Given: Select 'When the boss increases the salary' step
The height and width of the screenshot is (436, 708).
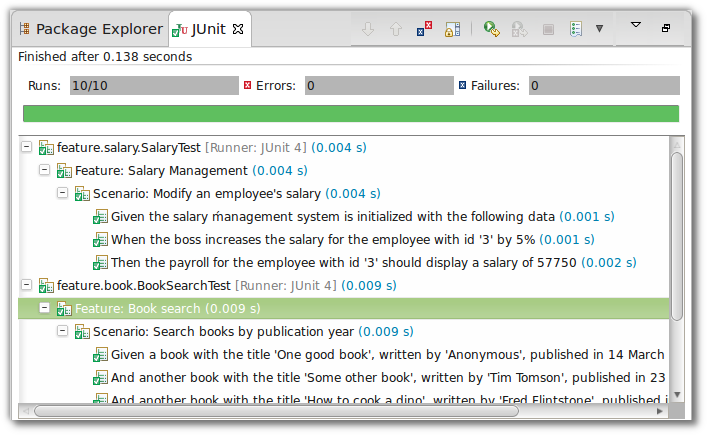Looking at the screenshot, I should tap(328, 239).
